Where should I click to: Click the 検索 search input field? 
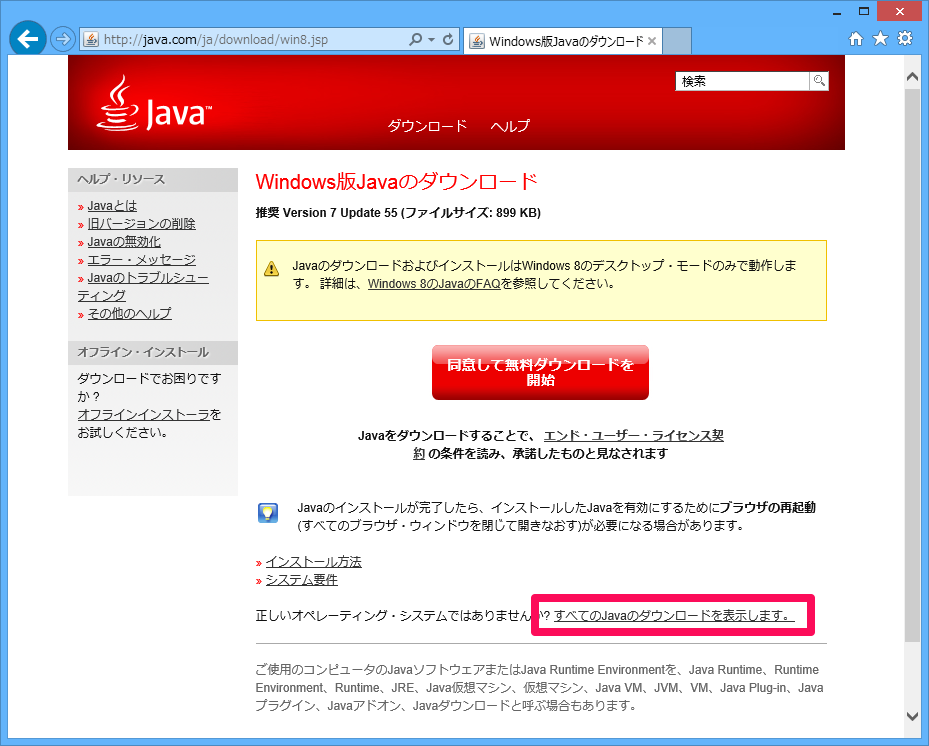pos(741,81)
